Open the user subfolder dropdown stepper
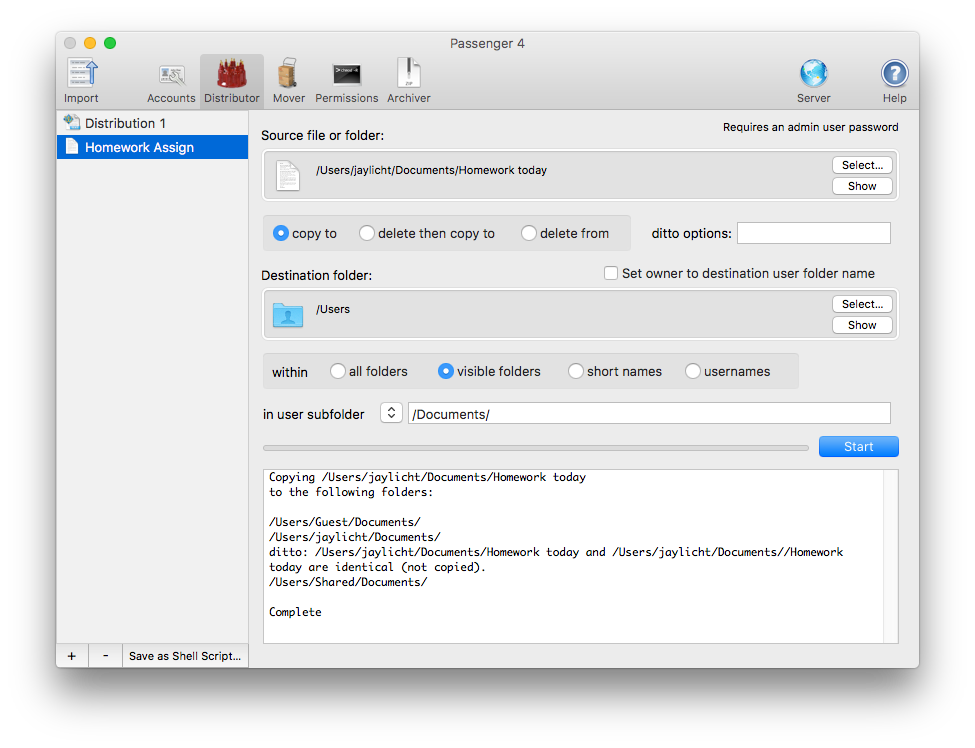Screen dimensions: 975x748 pyautogui.click(x=391, y=413)
